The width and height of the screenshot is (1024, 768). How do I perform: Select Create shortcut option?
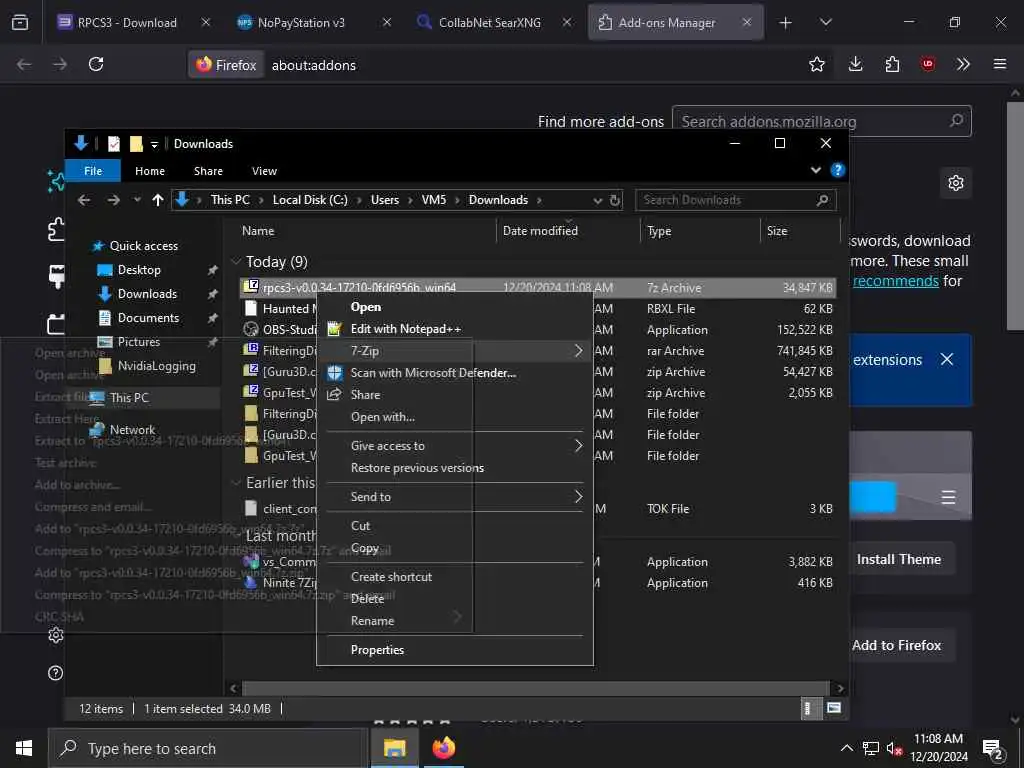(x=391, y=577)
